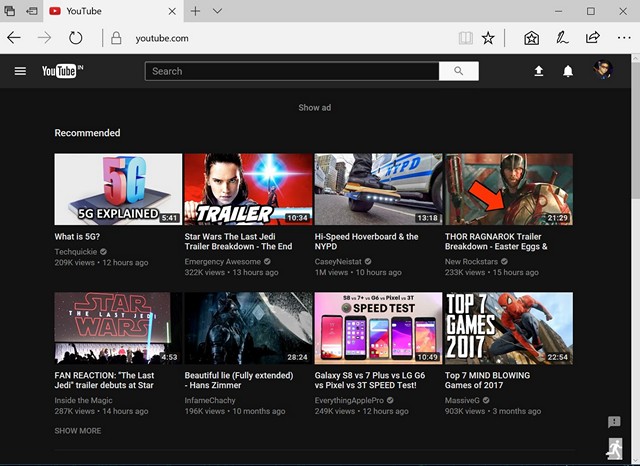This screenshot has width=640, height=466.
Task: Open the EverythingApplePro channel
Action: [349, 400]
